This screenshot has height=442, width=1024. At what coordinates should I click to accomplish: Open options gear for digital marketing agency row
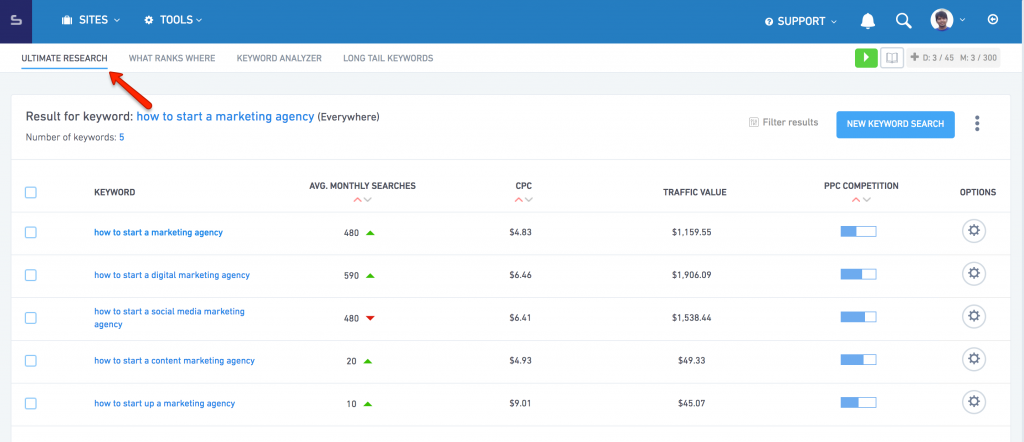pyautogui.click(x=974, y=274)
